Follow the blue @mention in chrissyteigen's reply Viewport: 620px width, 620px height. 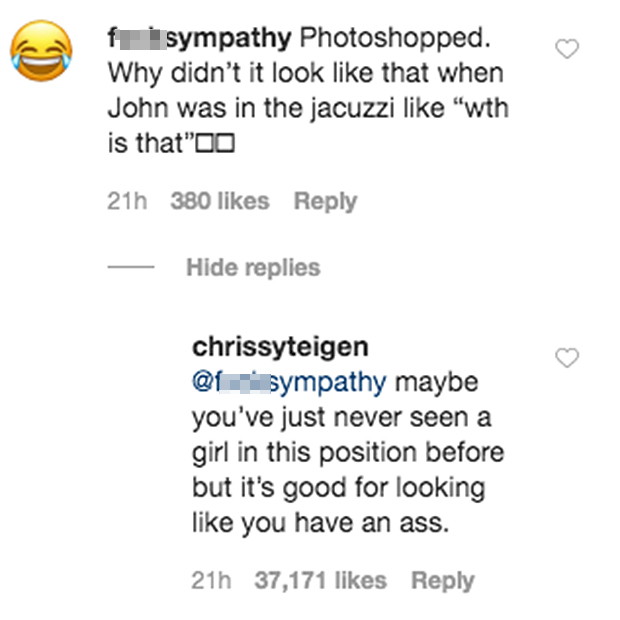point(290,383)
